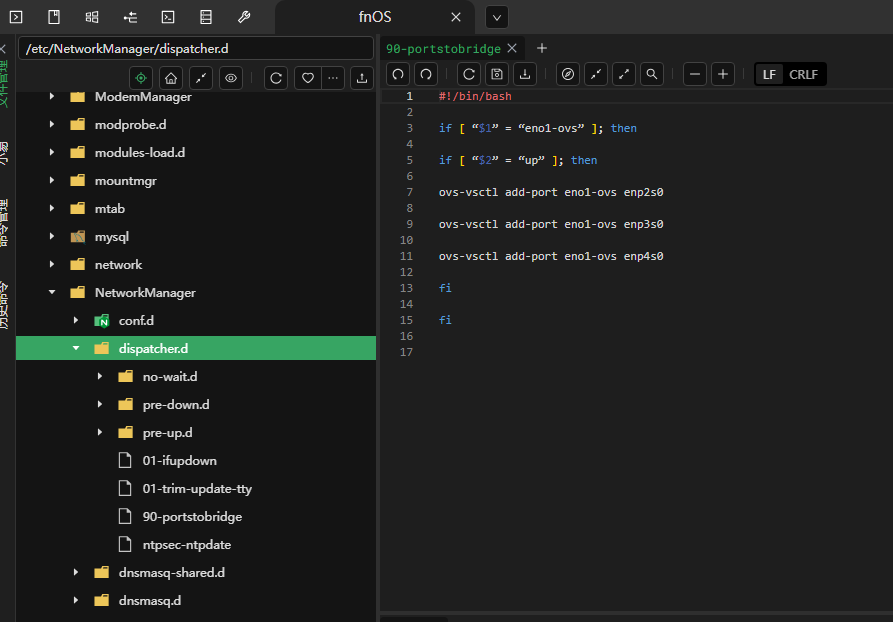This screenshot has height=622, width=893.
Task: Click the green 文件管理 sidebar label
Action: point(4,84)
